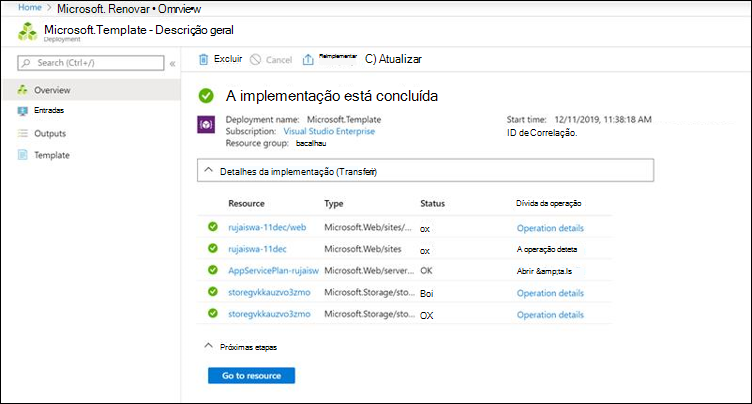Open the AppServicePlan-rujaisw resource link
Screen dimensions: 752x404
[x=273, y=270]
